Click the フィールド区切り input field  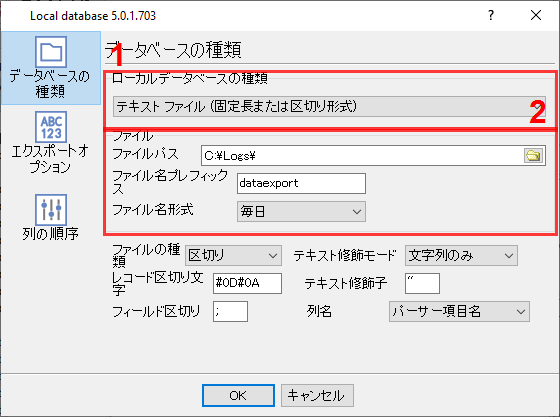coord(230,312)
